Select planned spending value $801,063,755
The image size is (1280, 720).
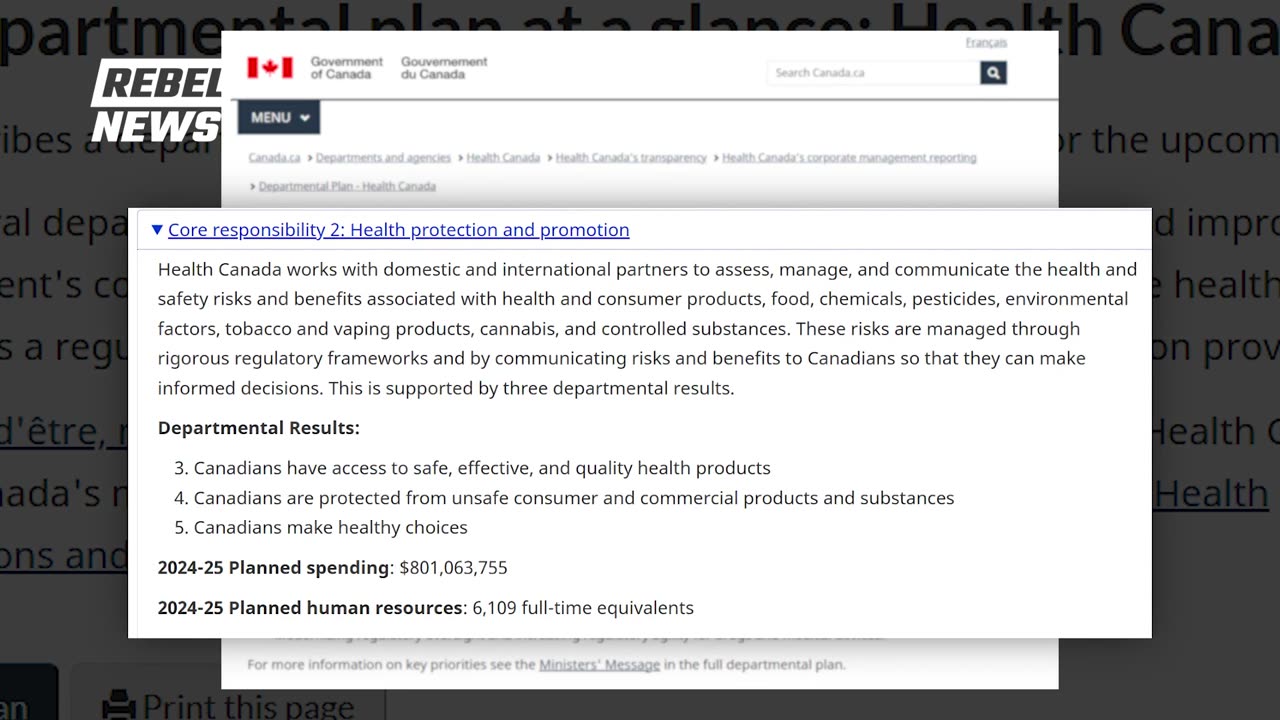(x=453, y=567)
